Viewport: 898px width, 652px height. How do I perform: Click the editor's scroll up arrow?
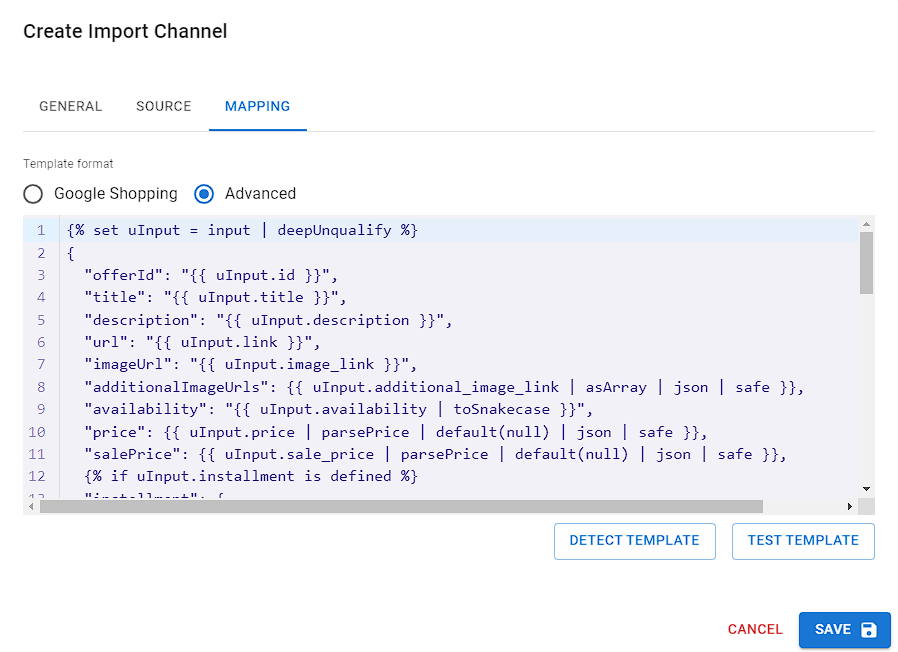(x=866, y=224)
